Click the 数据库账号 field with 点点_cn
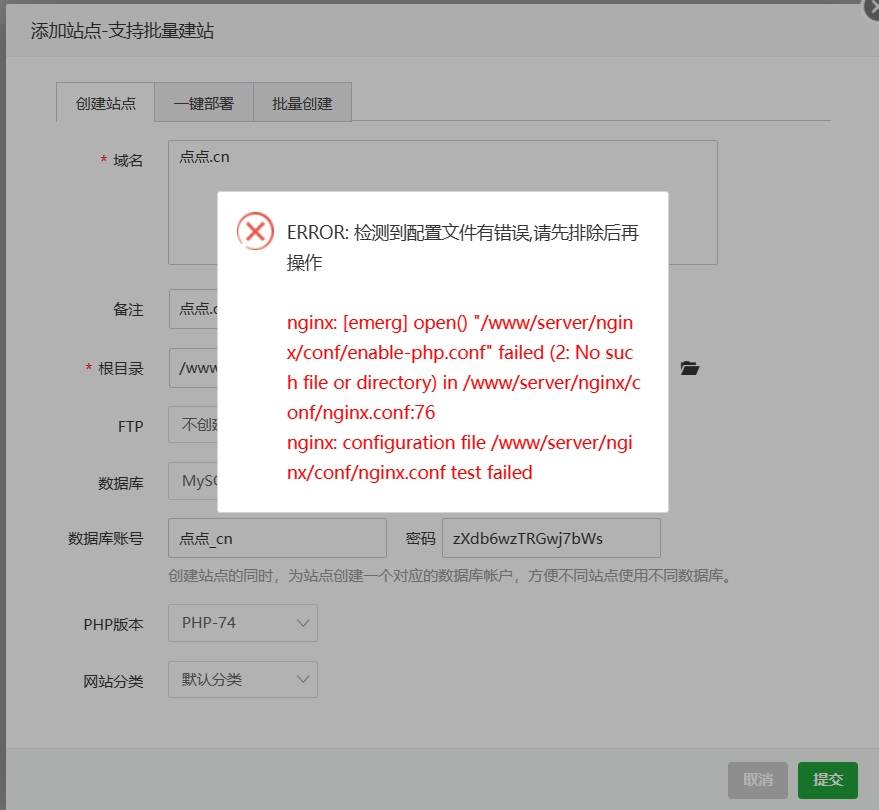879x810 pixels. click(277, 538)
